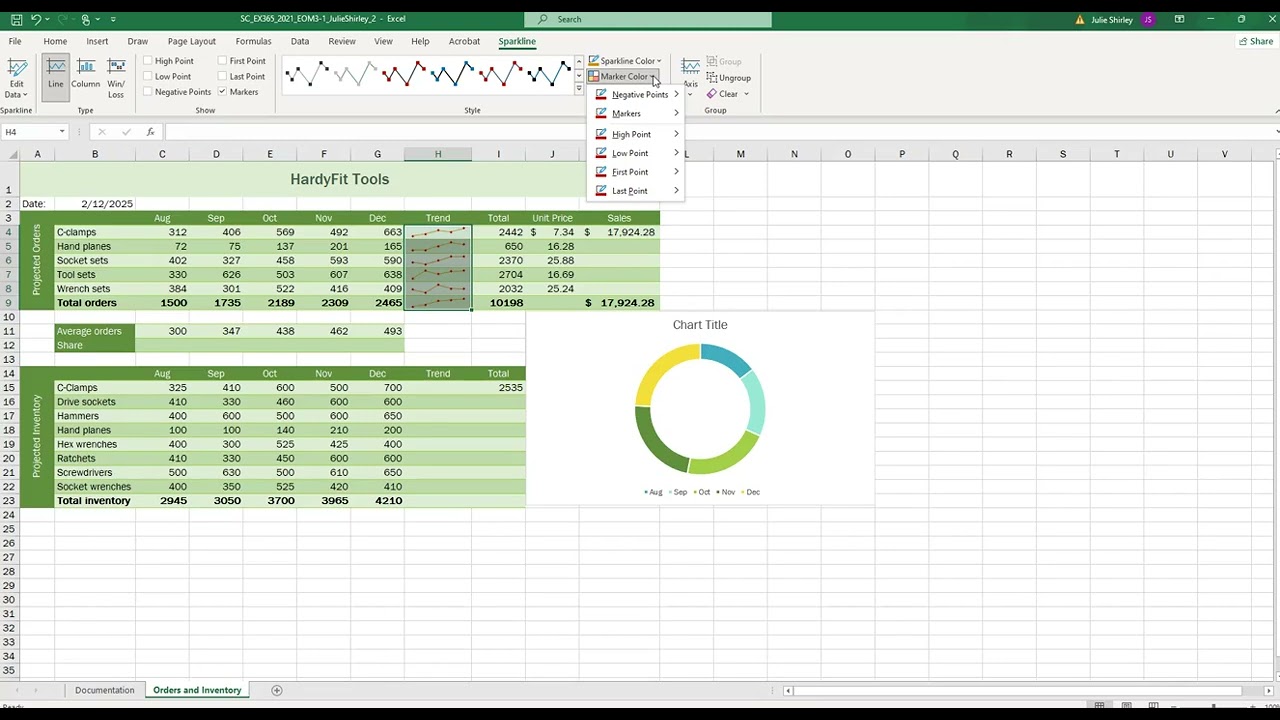Switch to the Page Layout tab

pos(191,41)
